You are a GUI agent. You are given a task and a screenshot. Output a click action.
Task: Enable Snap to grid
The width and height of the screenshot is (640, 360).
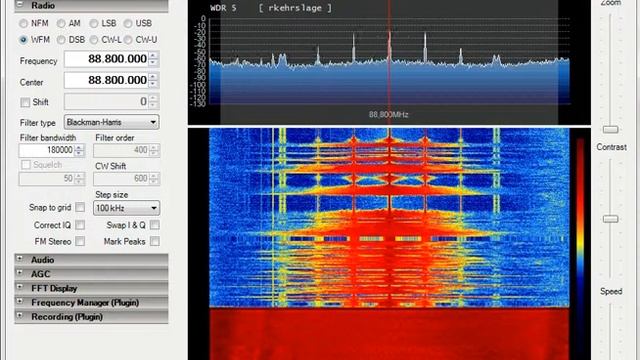point(80,207)
